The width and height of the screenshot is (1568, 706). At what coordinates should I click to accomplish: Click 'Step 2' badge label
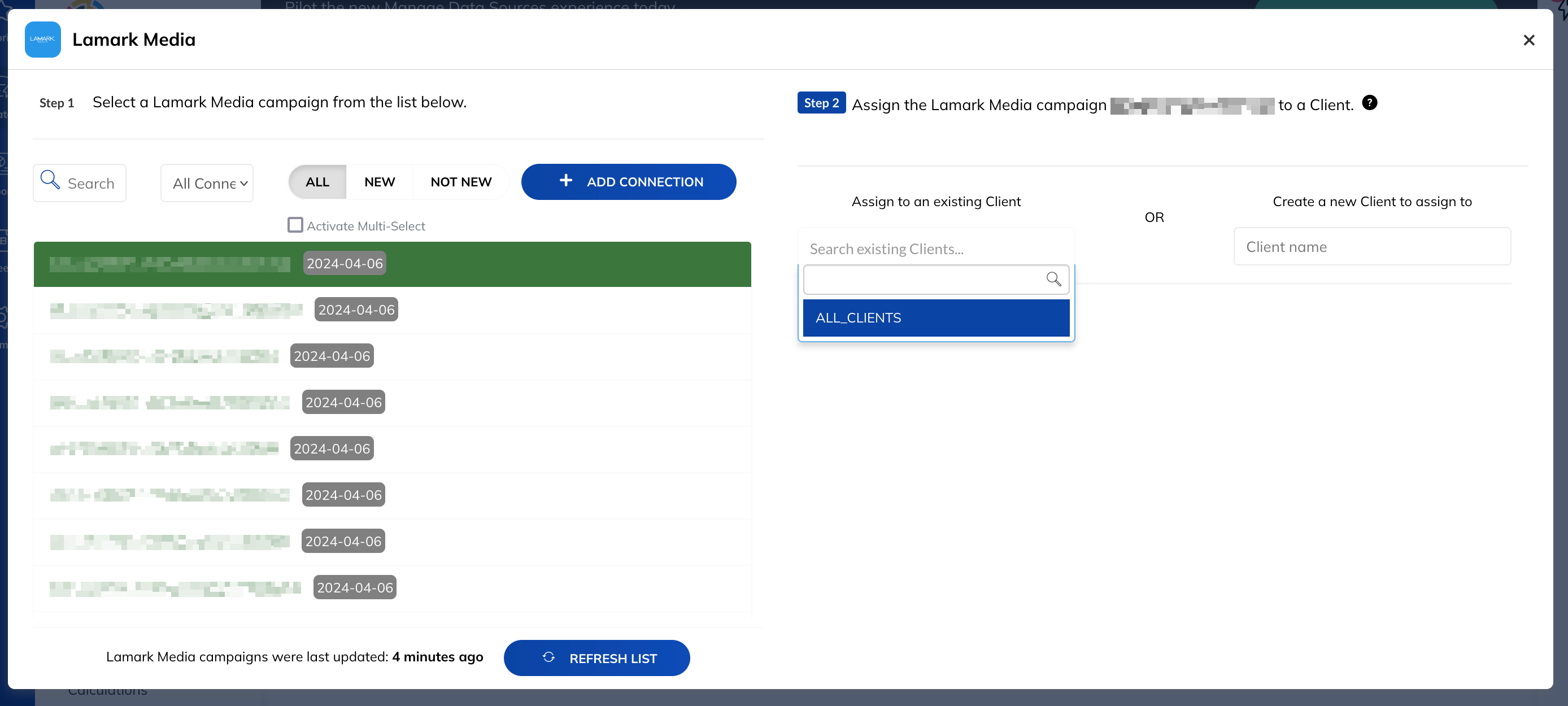(821, 103)
